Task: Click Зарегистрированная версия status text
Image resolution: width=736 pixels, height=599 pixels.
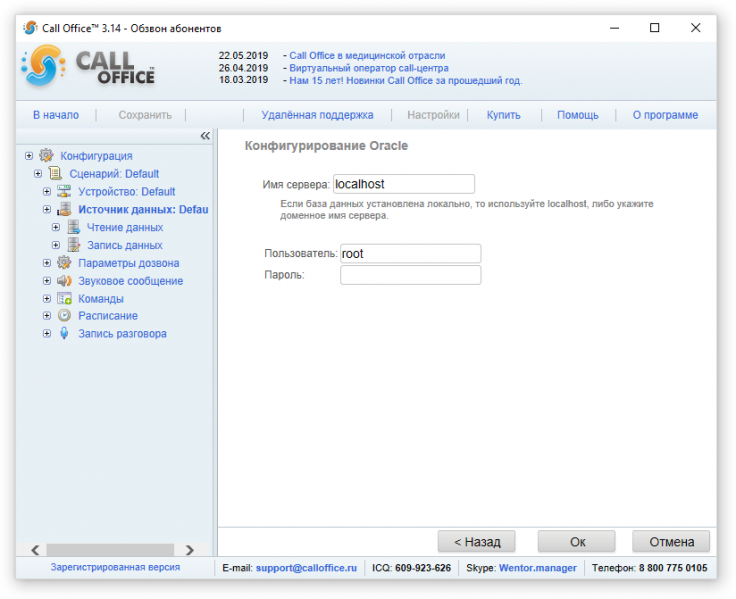Action: (x=115, y=567)
